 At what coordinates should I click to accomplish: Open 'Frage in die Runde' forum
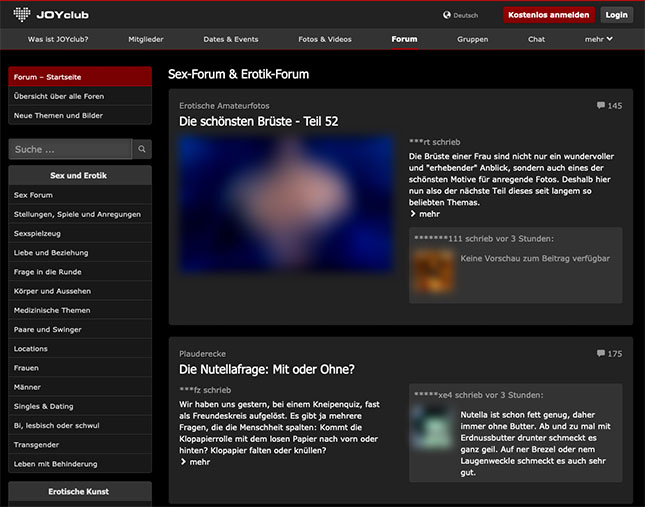pyautogui.click(x=80, y=272)
